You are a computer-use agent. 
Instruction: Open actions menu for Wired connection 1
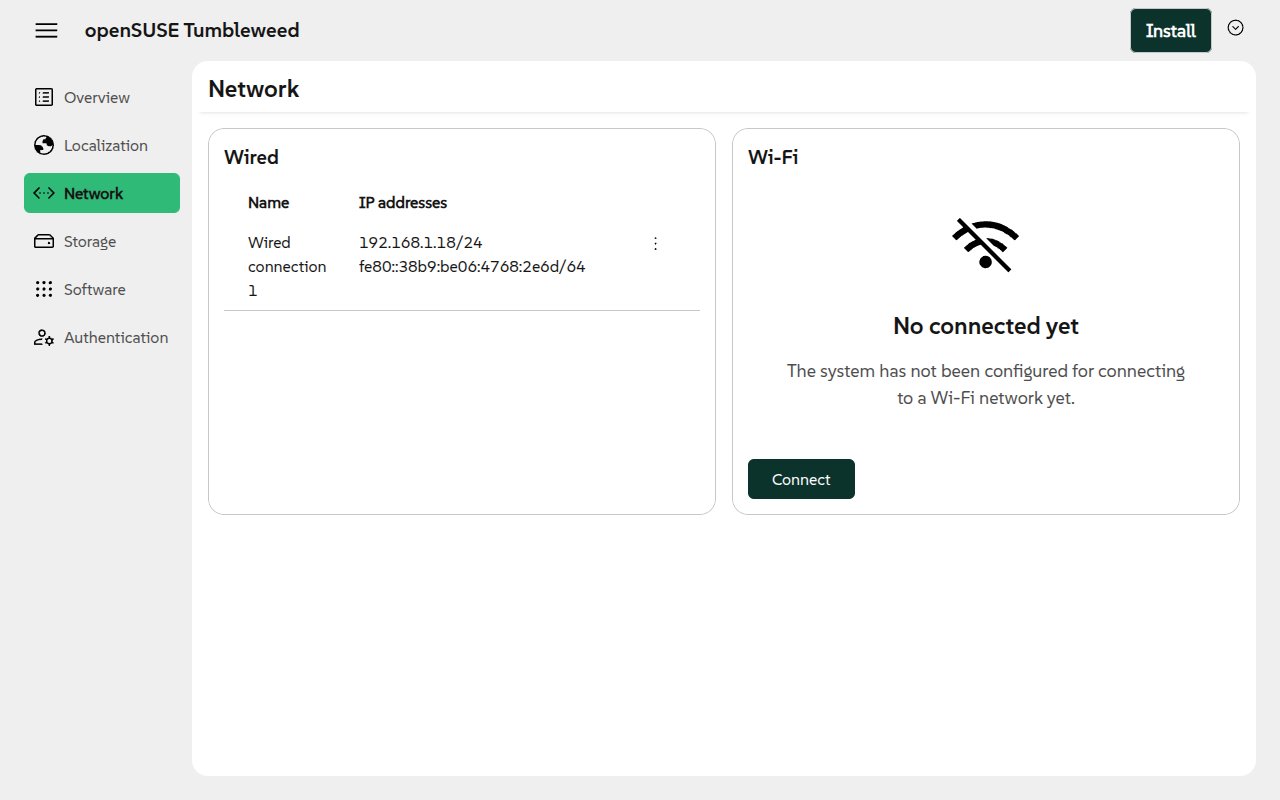(x=656, y=243)
